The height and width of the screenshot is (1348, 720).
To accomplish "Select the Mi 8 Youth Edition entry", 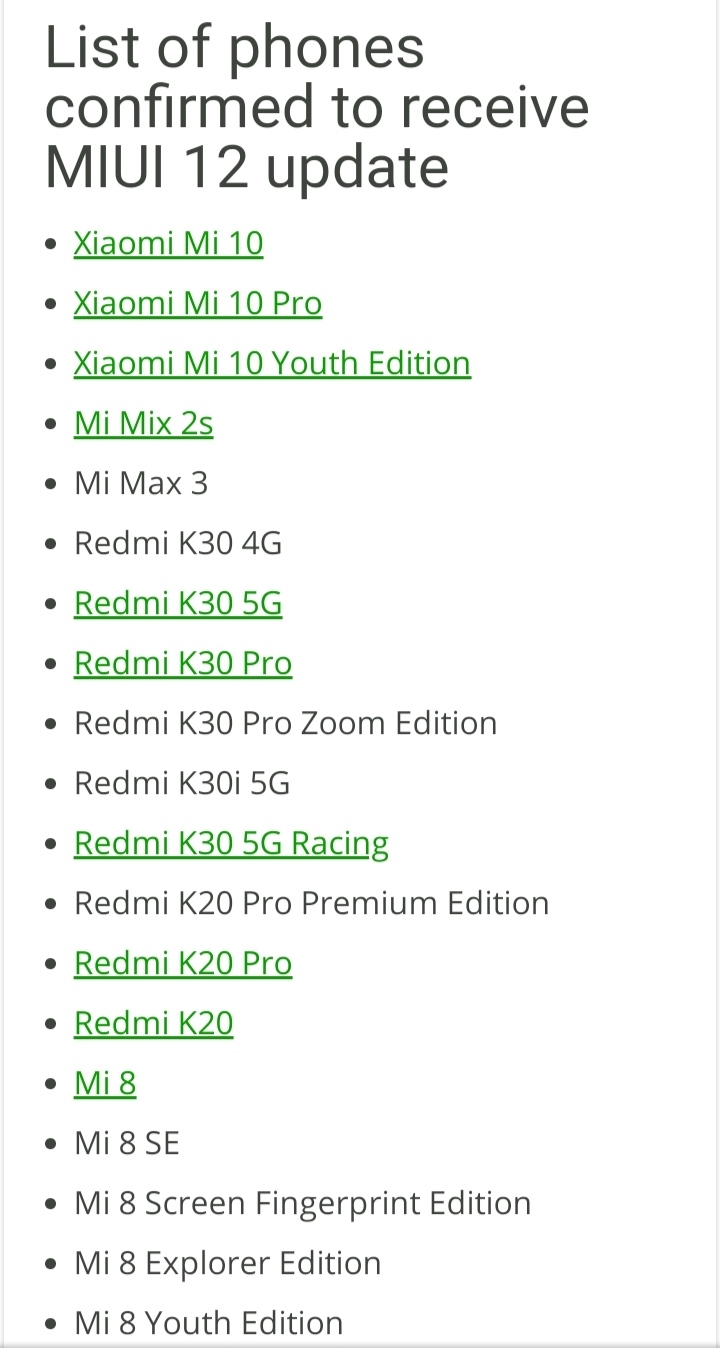I will pyautogui.click(x=208, y=1323).
